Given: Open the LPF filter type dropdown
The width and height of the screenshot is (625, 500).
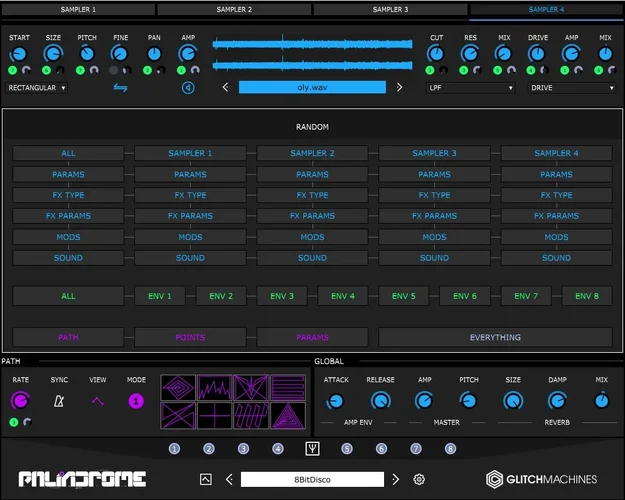Looking at the screenshot, I should [x=469, y=88].
